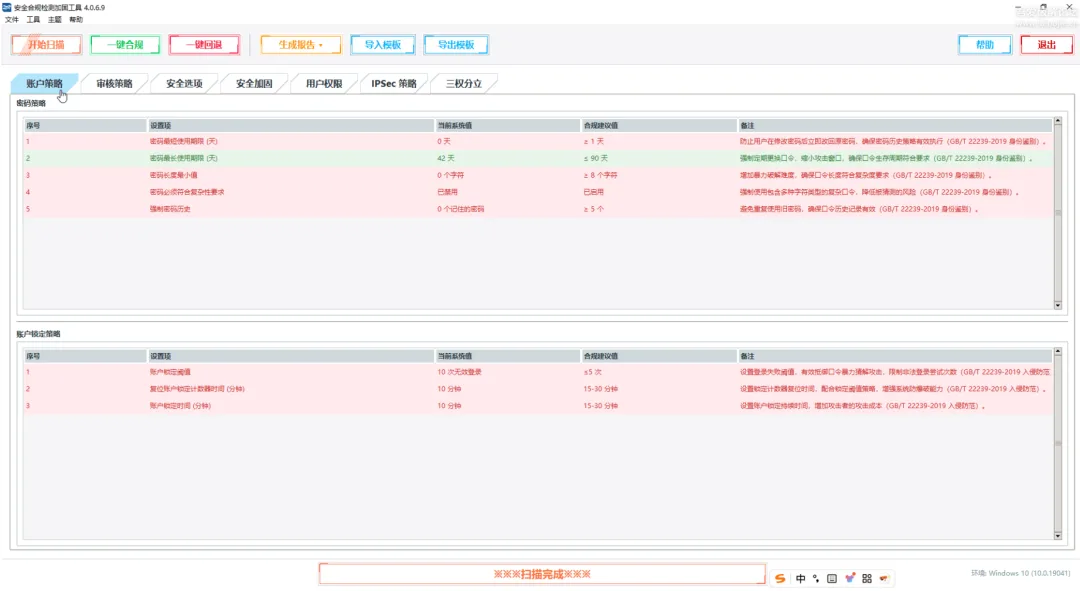Open the 生成报告 dropdown

click(x=300, y=45)
